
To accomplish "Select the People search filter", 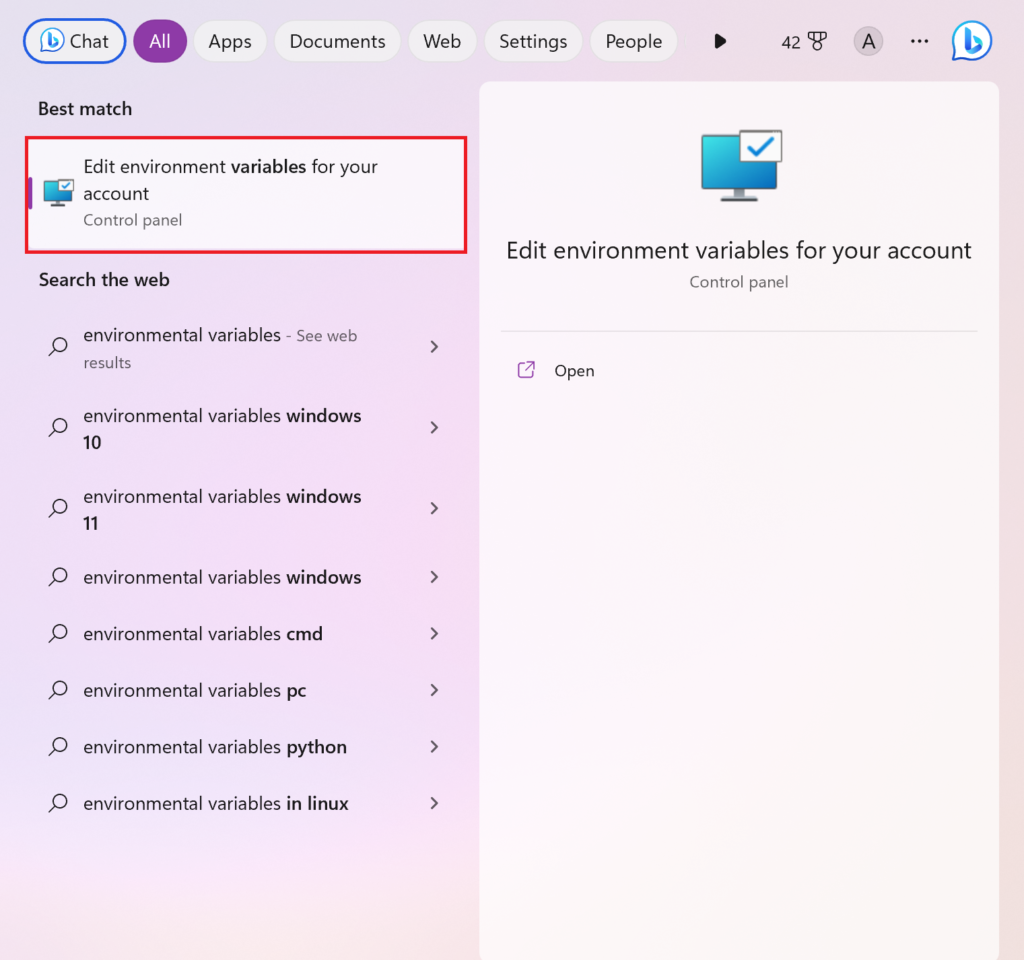I will [633, 41].
